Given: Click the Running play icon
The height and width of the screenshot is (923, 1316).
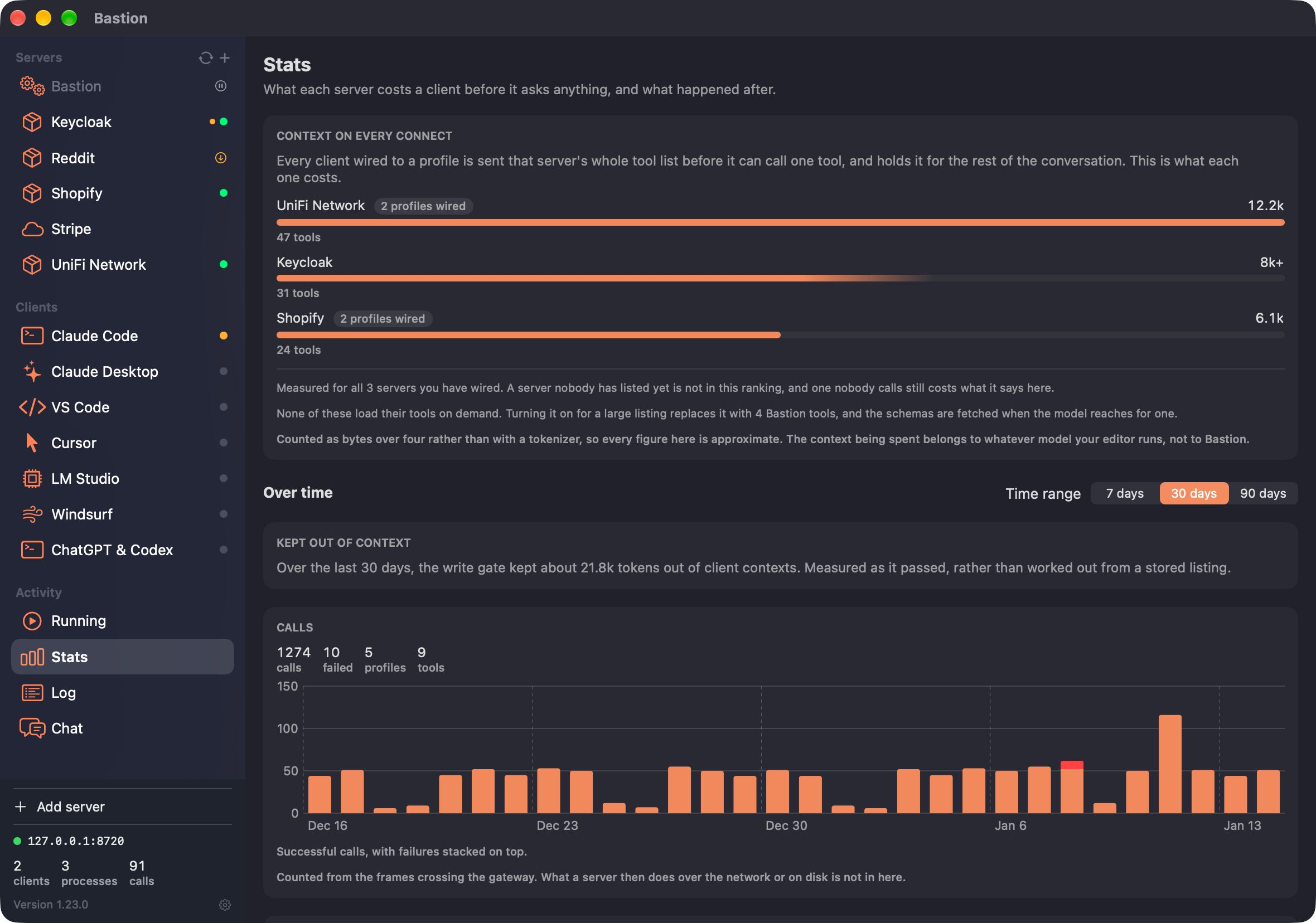Looking at the screenshot, I should (x=32, y=621).
